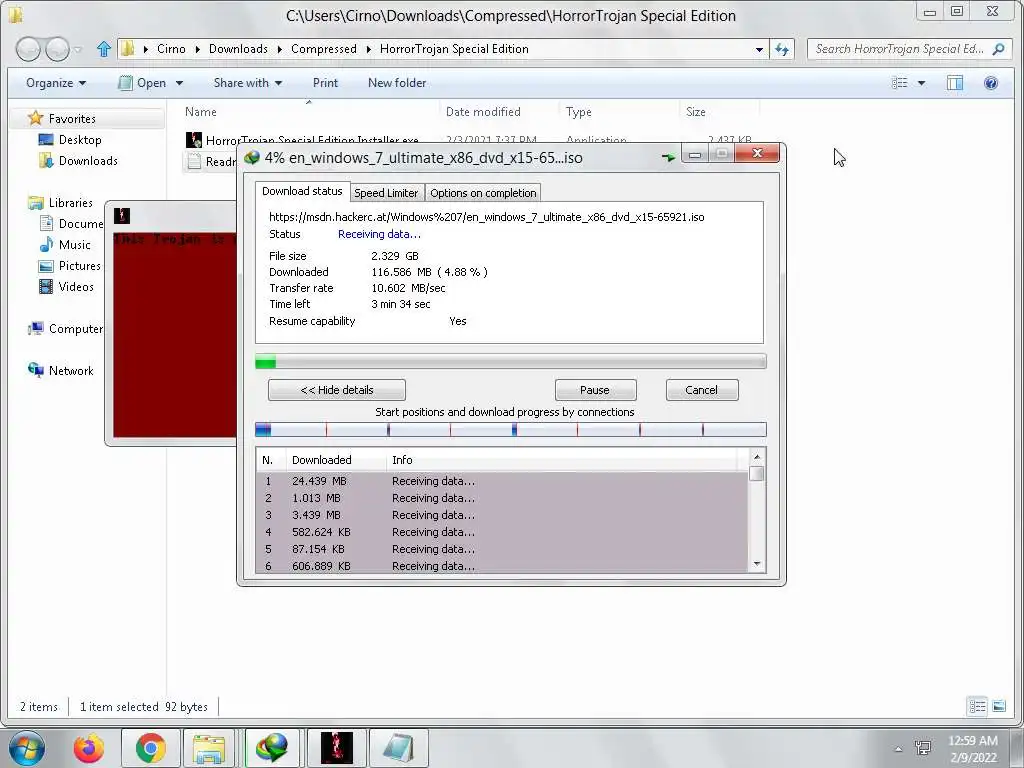The image size is (1024, 768).
Task: Sort by Name column header
Action: (x=200, y=112)
